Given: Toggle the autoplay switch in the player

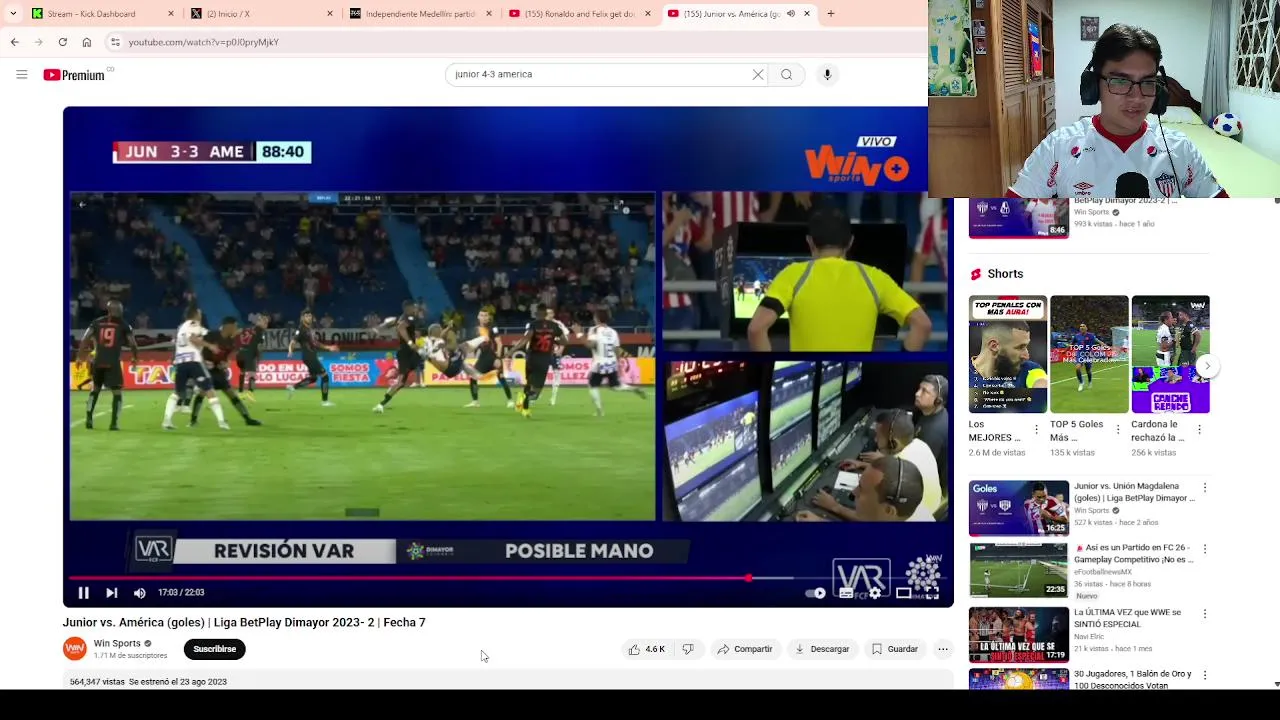Looking at the screenshot, I should pyautogui.click(x=816, y=593).
